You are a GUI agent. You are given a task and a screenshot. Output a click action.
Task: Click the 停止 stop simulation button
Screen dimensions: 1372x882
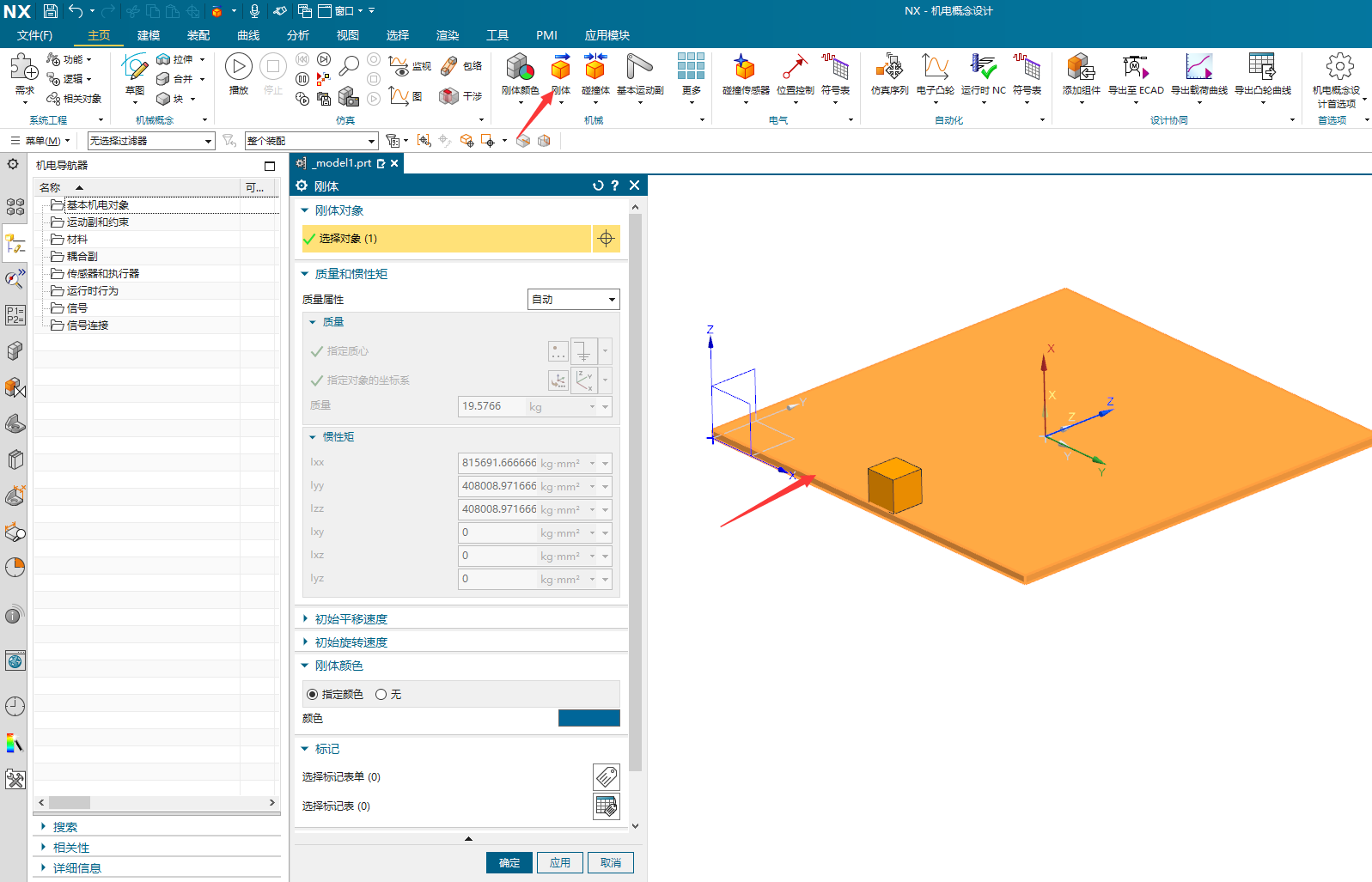273,67
